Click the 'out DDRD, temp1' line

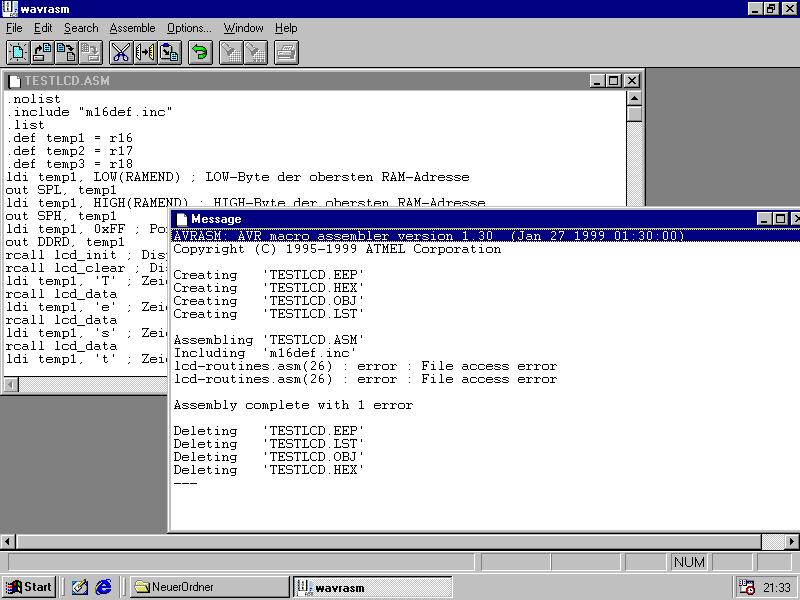point(65,242)
